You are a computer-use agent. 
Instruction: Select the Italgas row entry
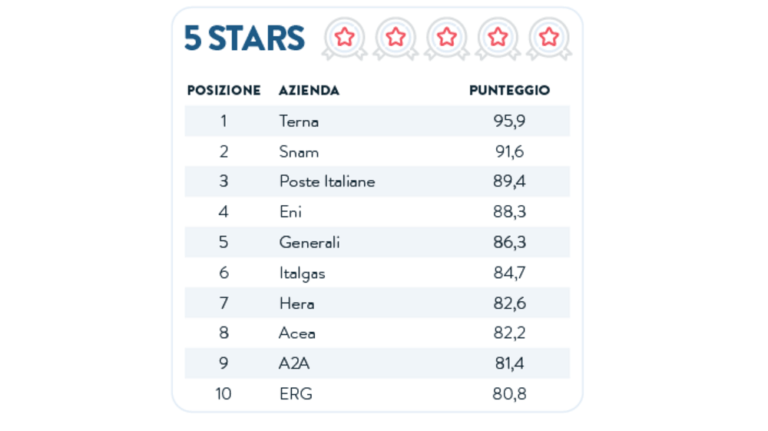coord(302,273)
